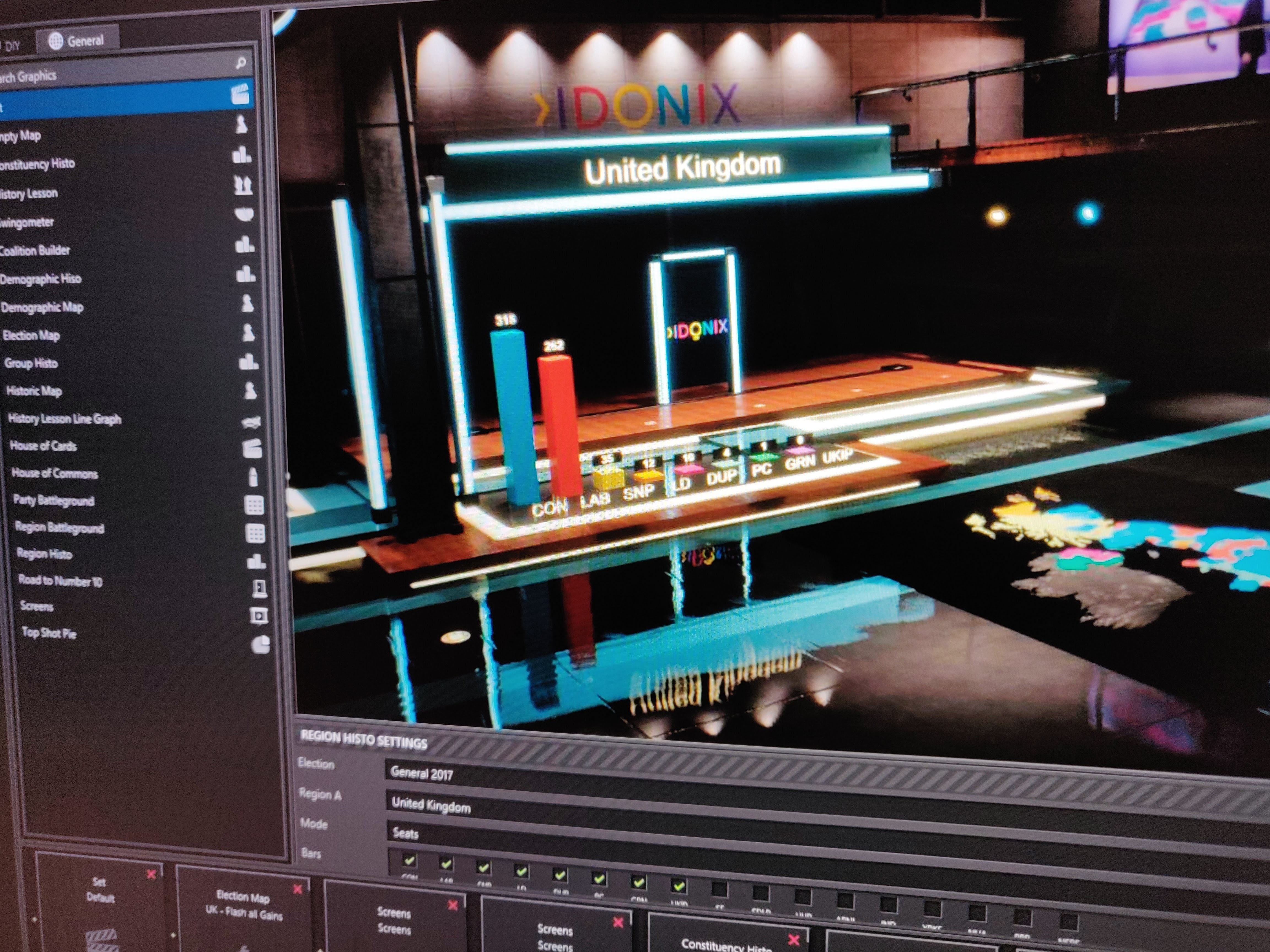1270x952 pixels.
Task: Click the bar icon next to Demographic Histo
Action: [246, 274]
